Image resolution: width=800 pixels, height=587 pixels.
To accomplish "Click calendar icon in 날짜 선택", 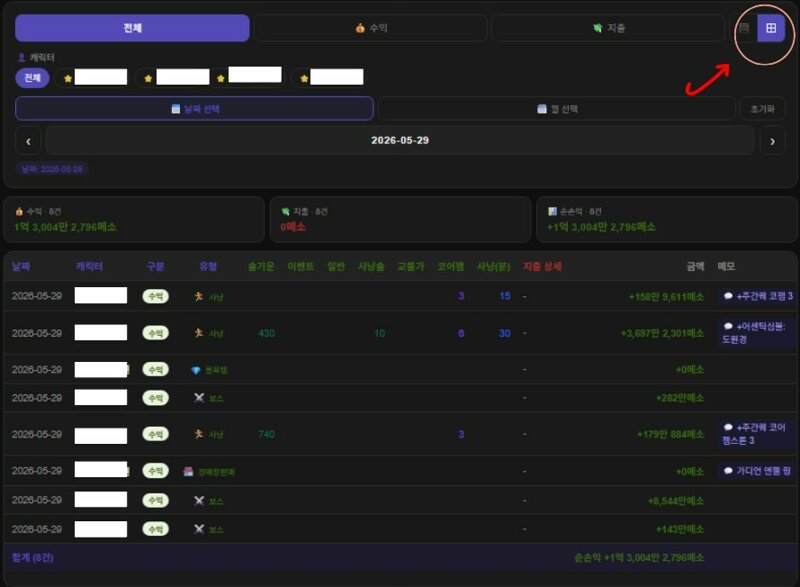I will click(176, 109).
